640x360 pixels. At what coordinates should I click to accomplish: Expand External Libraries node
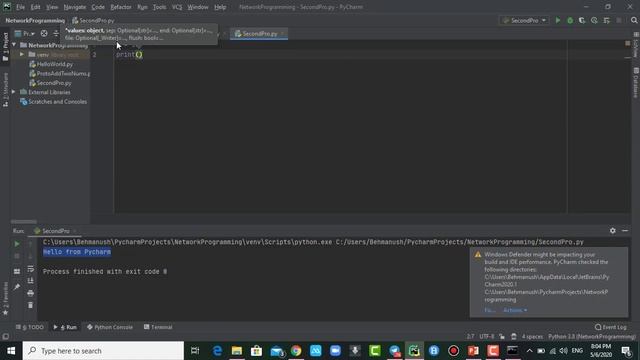pos(14,92)
